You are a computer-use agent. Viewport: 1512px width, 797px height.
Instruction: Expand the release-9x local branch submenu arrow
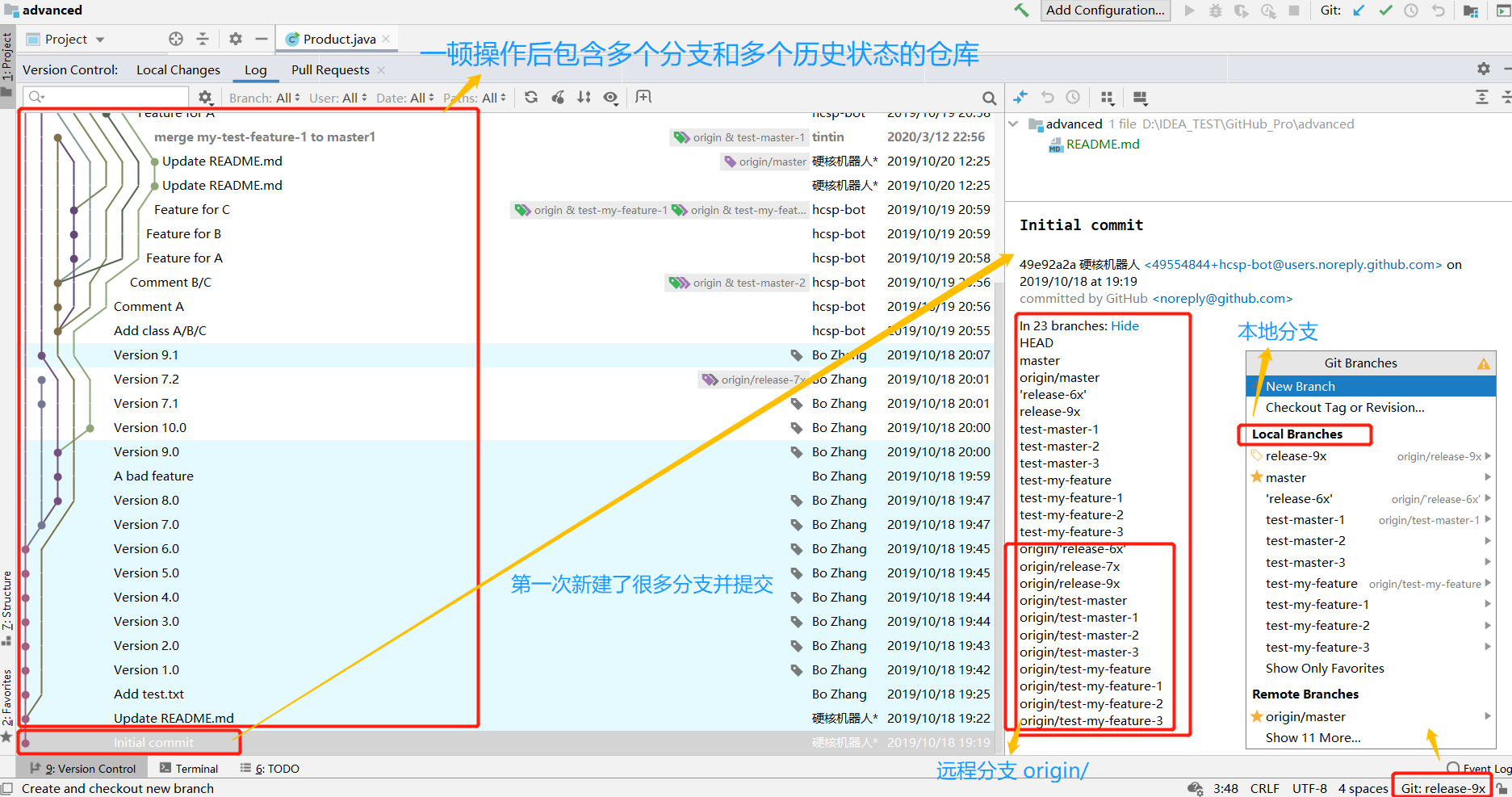point(1488,456)
